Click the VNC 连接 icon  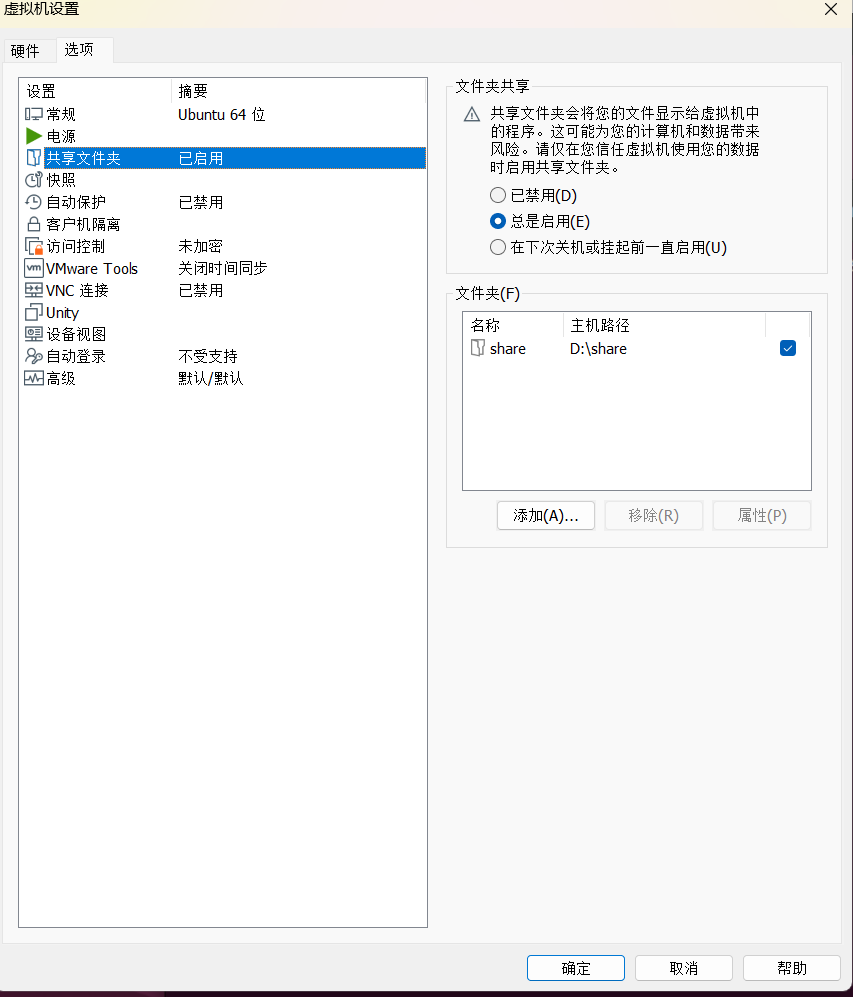tap(34, 290)
